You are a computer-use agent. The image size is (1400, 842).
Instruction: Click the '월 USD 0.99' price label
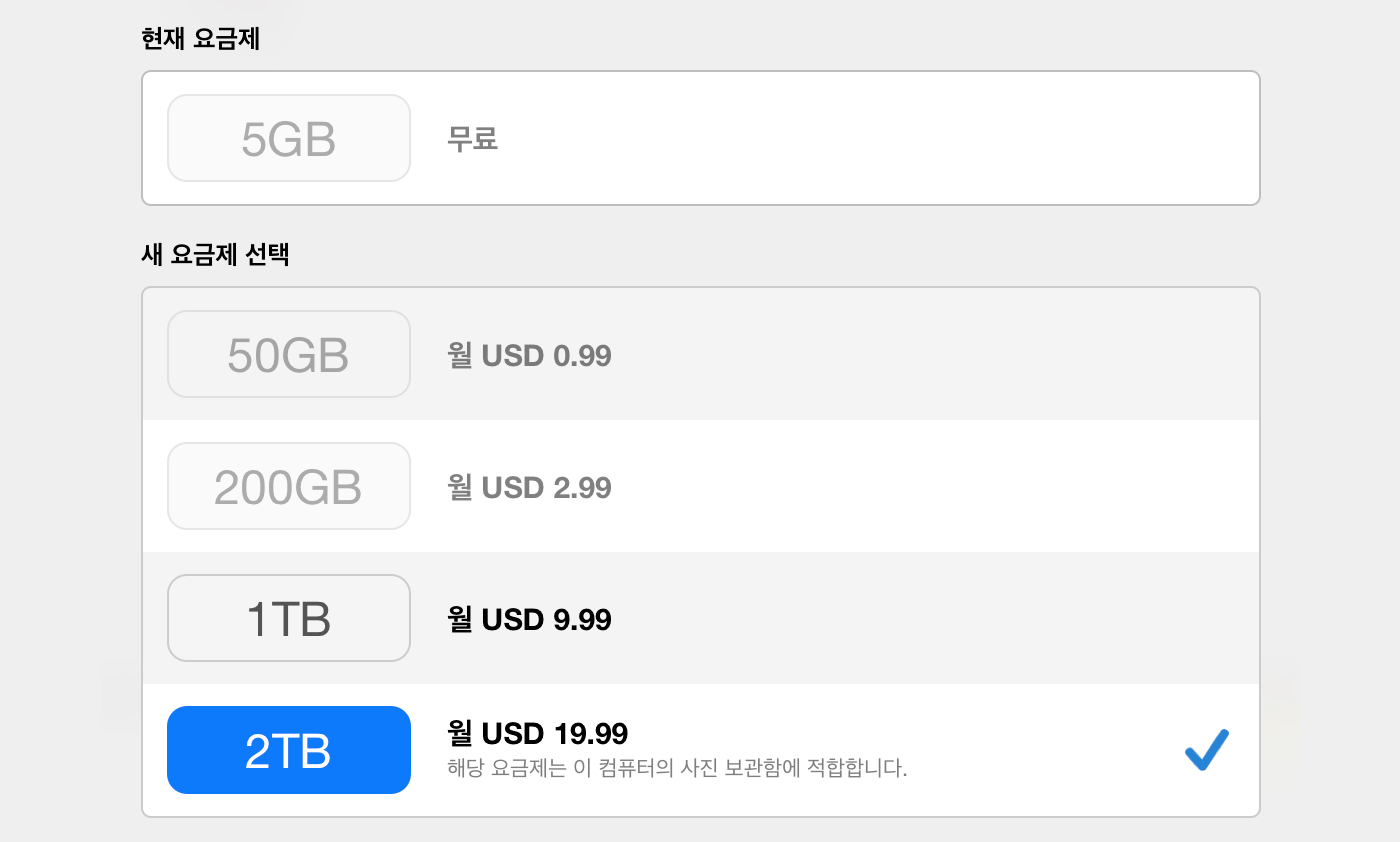[530, 355]
